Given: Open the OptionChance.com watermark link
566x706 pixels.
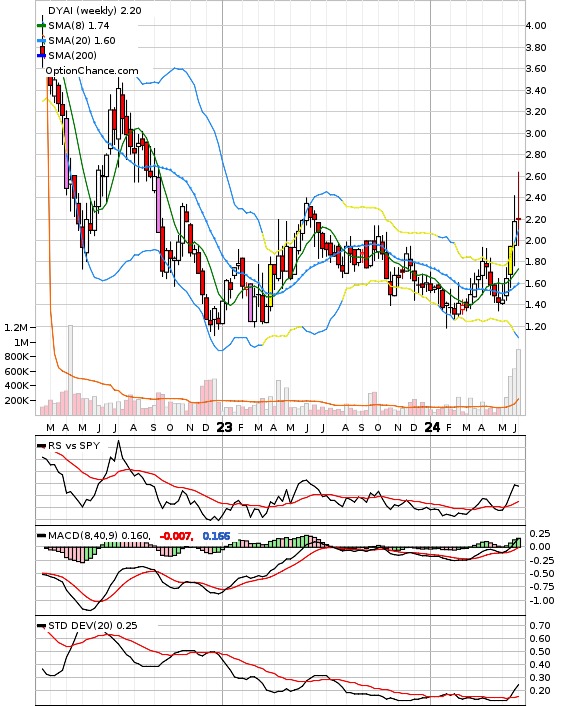Looking at the screenshot, I should tap(92, 71).
